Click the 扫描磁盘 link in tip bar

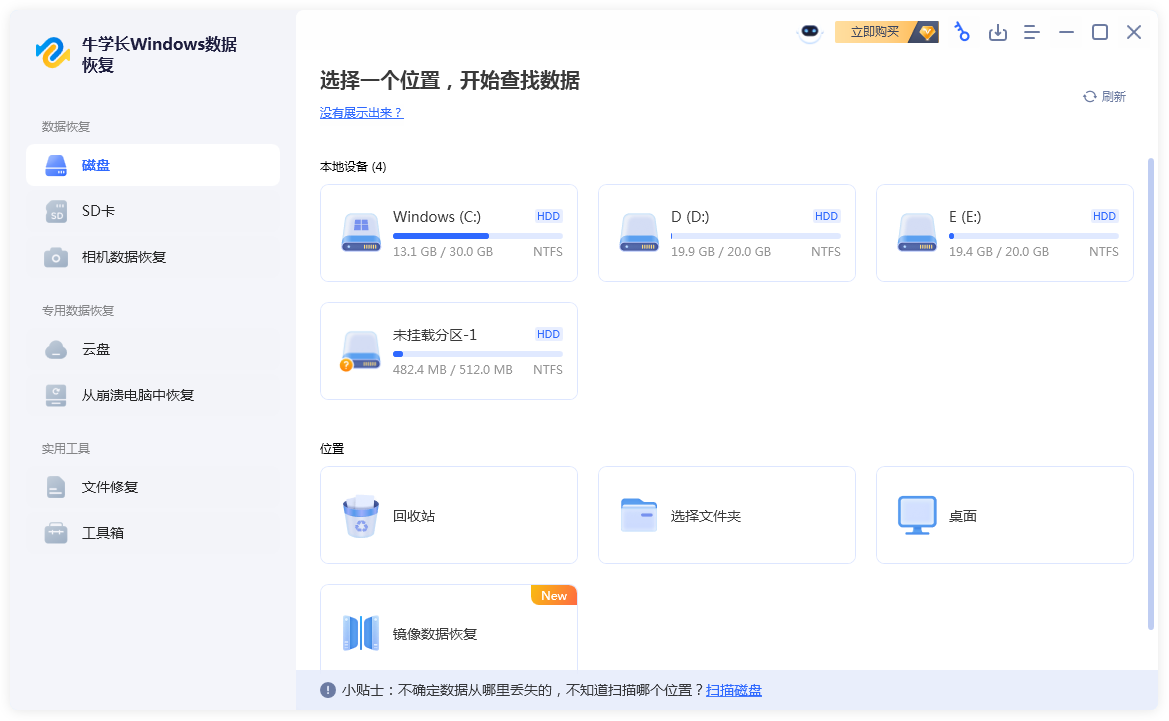click(x=733, y=690)
